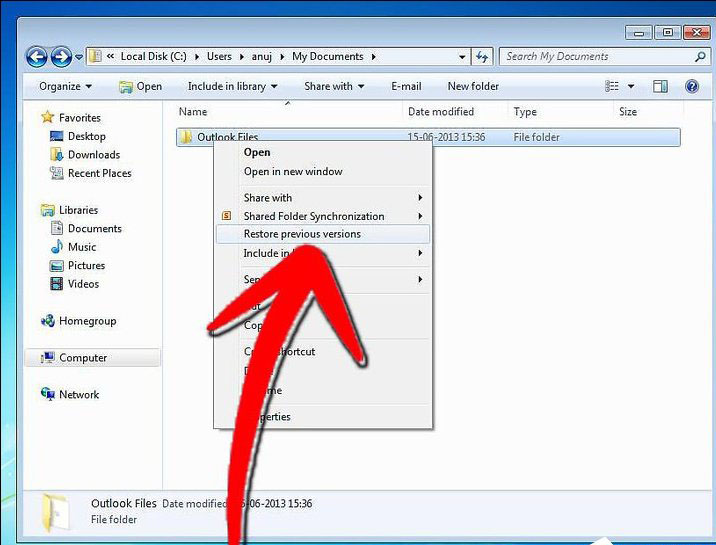Open the Videos library

pos(83,284)
